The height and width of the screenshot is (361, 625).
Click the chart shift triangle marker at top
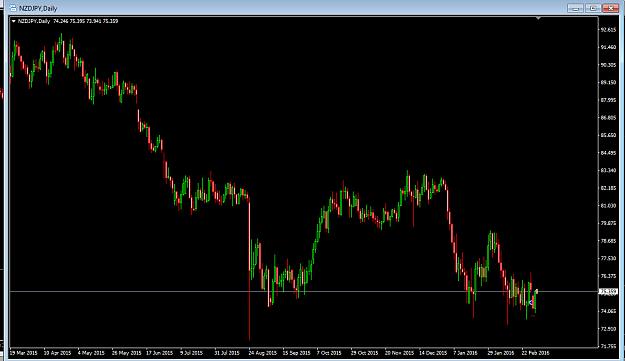(x=539, y=18)
